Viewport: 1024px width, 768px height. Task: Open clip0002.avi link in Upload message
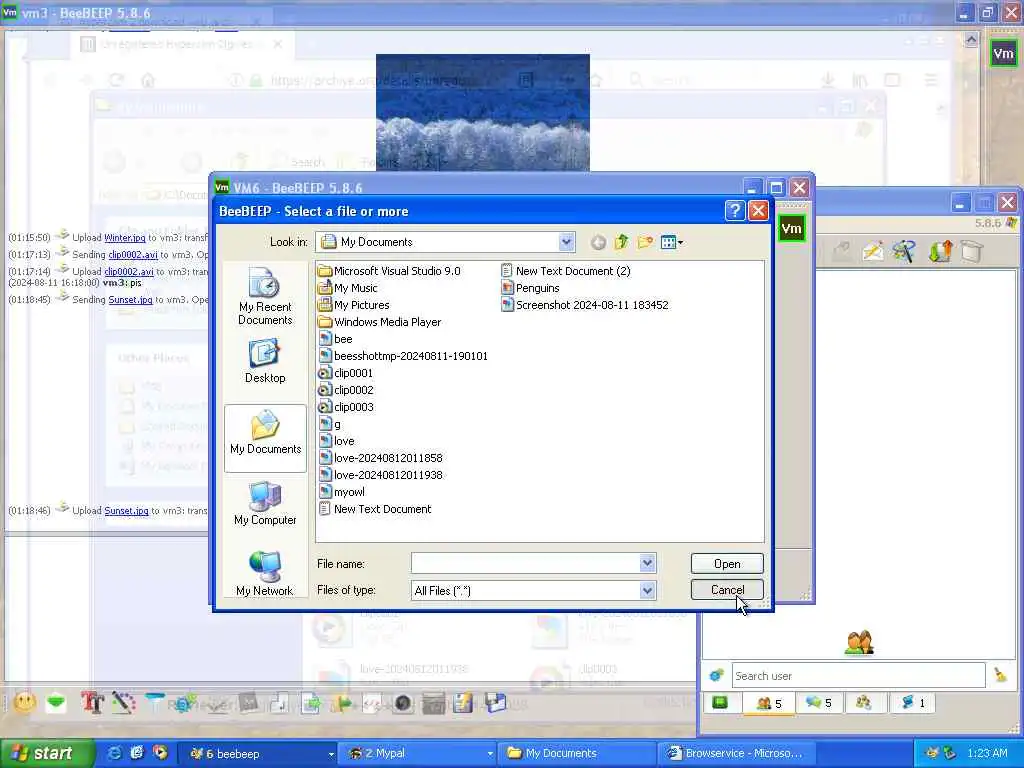(129, 272)
